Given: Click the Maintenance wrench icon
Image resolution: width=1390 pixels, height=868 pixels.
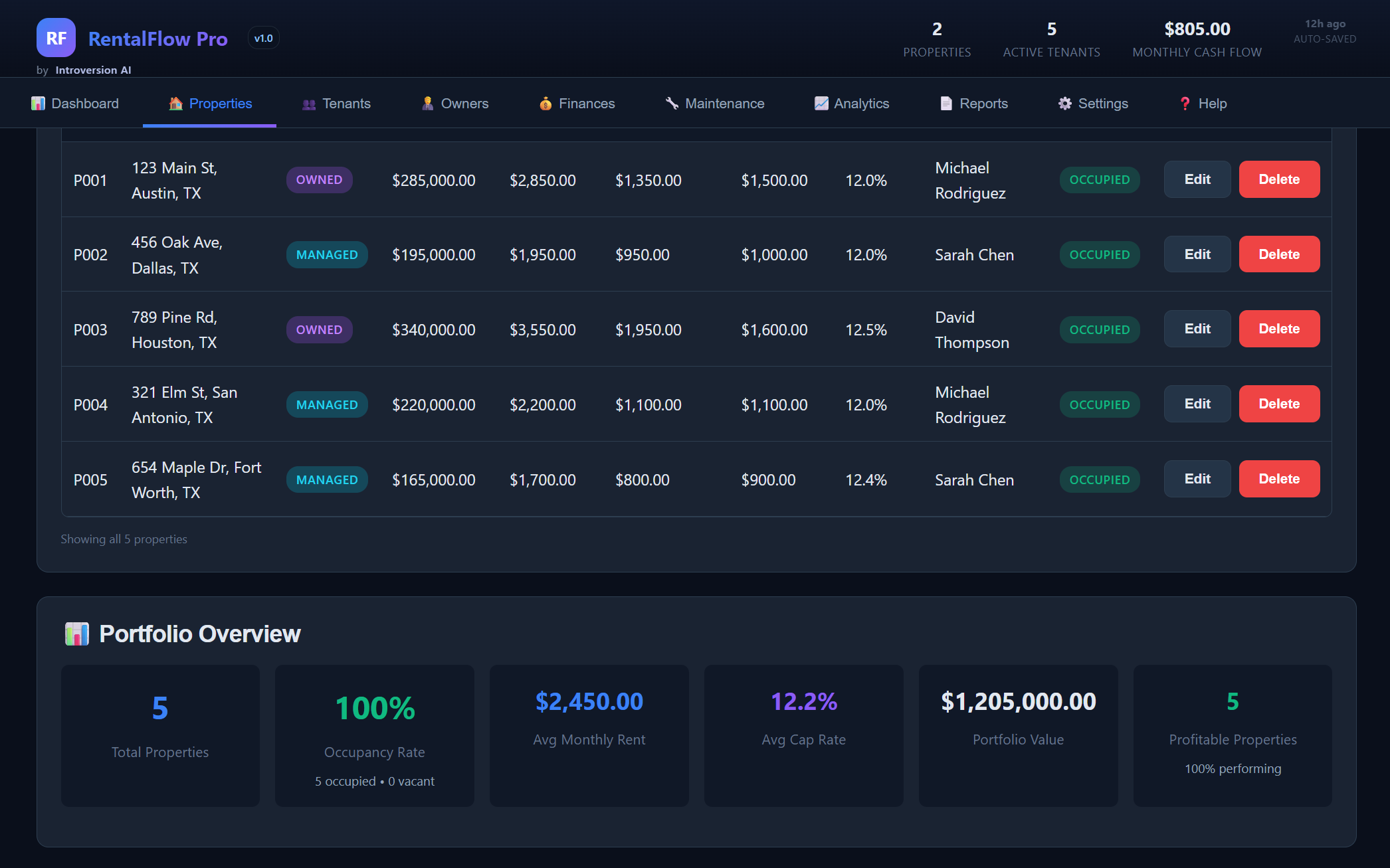Looking at the screenshot, I should coord(671,104).
